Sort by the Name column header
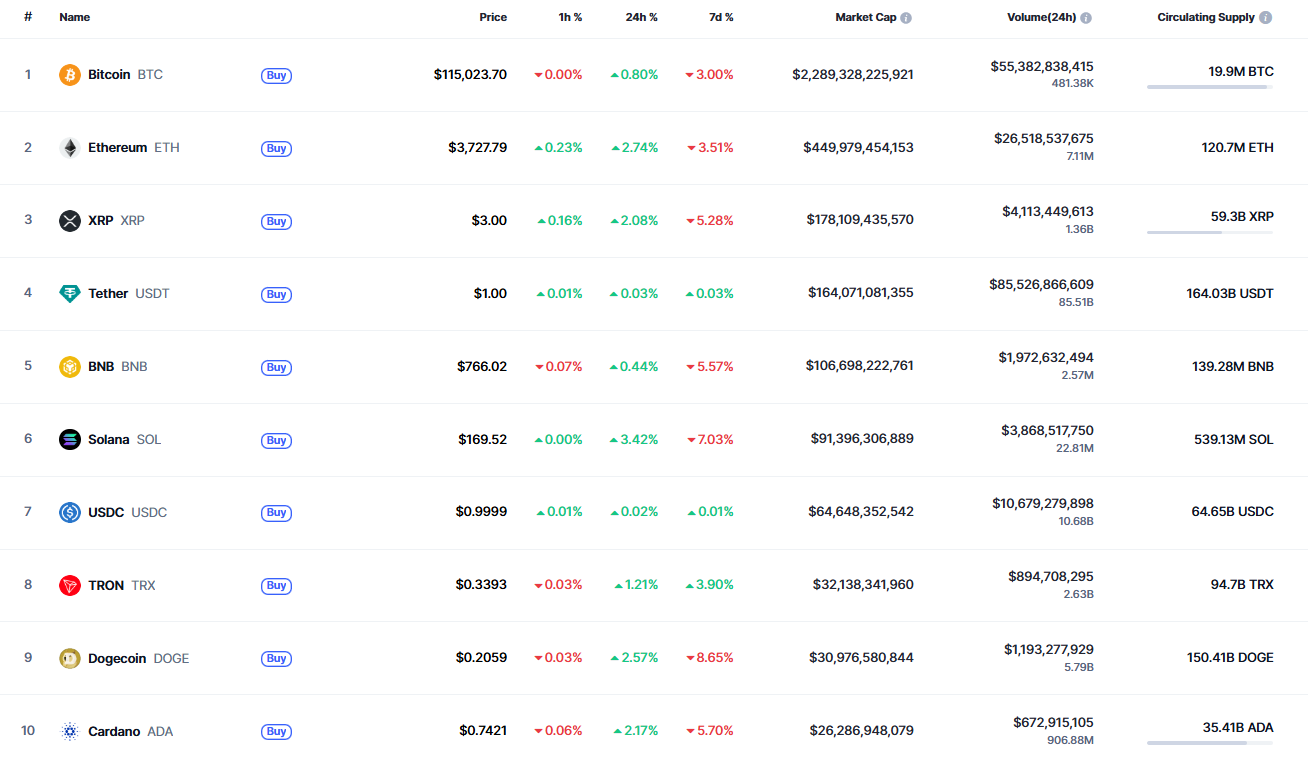This screenshot has width=1308, height=760. click(x=74, y=17)
